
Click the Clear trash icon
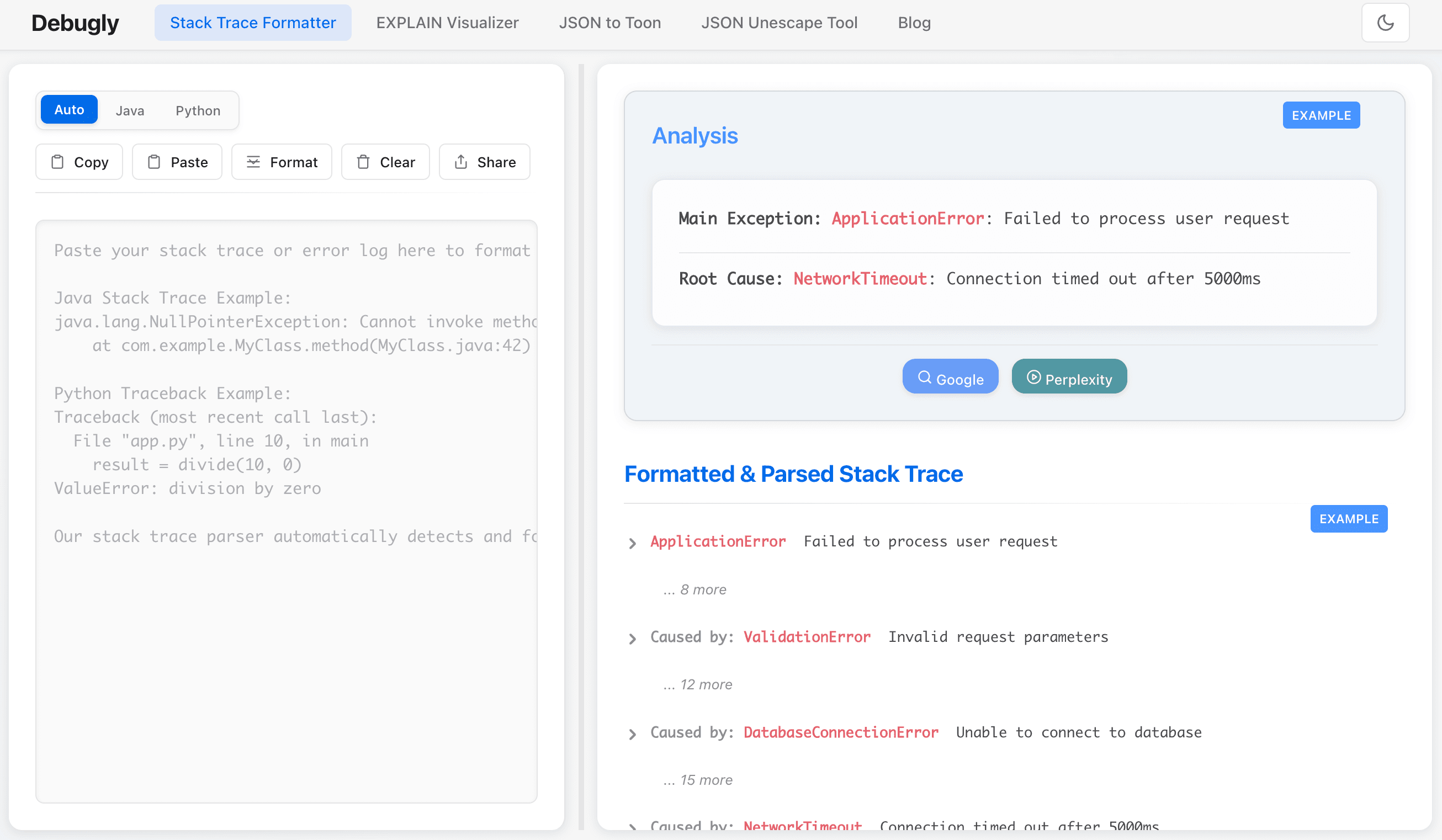pos(364,162)
